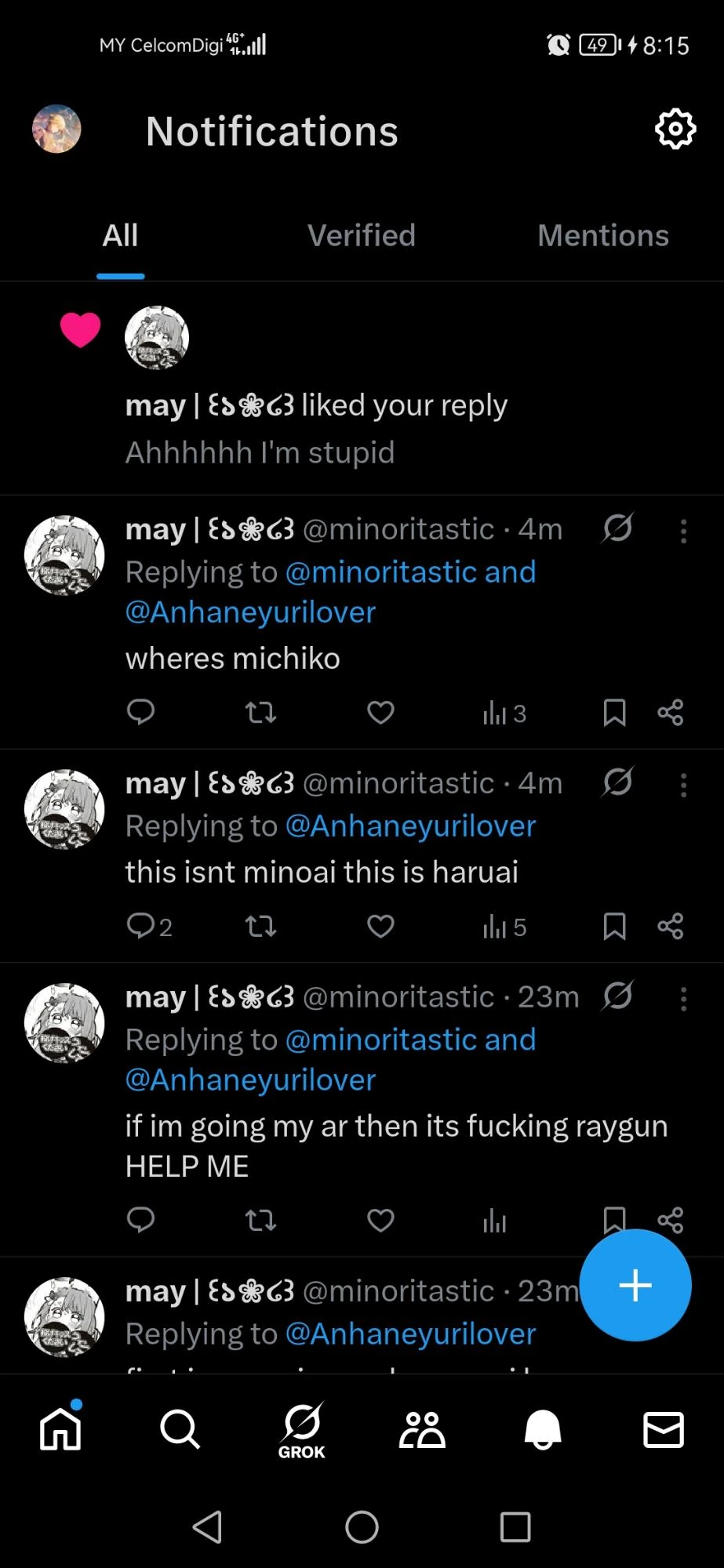The height and width of the screenshot is (1568, 724).
Task: Tap the Grok icon in bottom navigation
Action: (302, 1430)
